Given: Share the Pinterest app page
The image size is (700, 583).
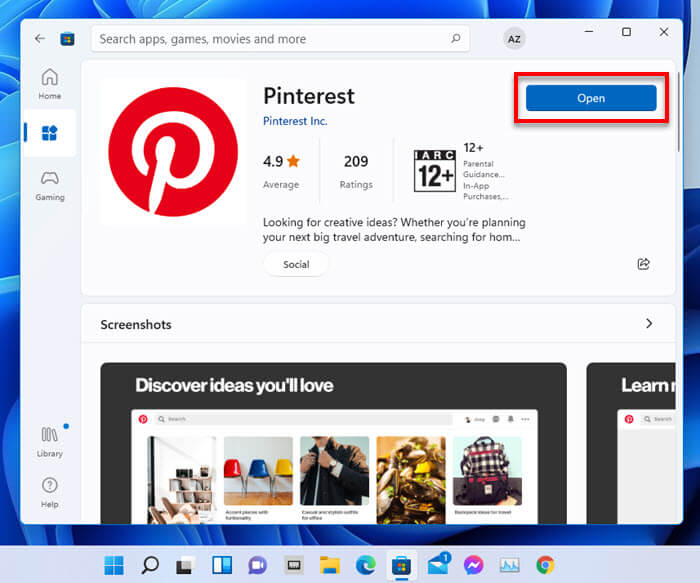Looking at the screenshot, I should pyautogui.click(x=643, y=264).
